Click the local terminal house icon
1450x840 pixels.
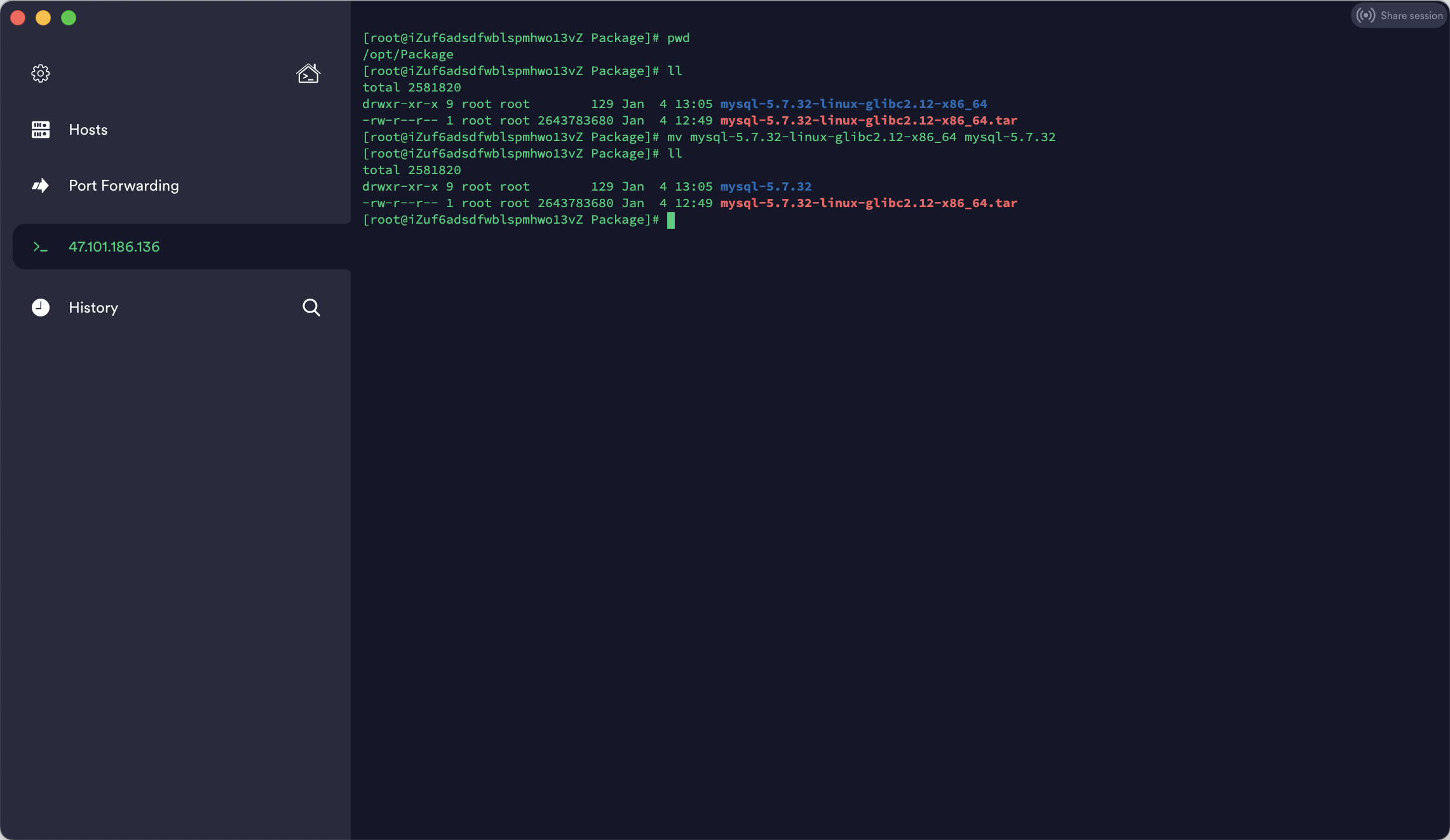tap(308, 73)
